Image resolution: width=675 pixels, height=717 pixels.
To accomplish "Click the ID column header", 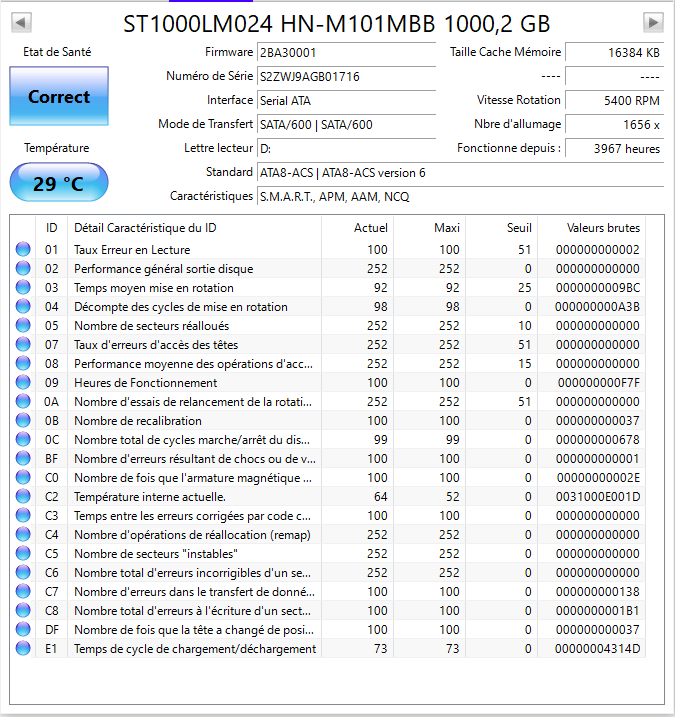I will pos(51,227).
